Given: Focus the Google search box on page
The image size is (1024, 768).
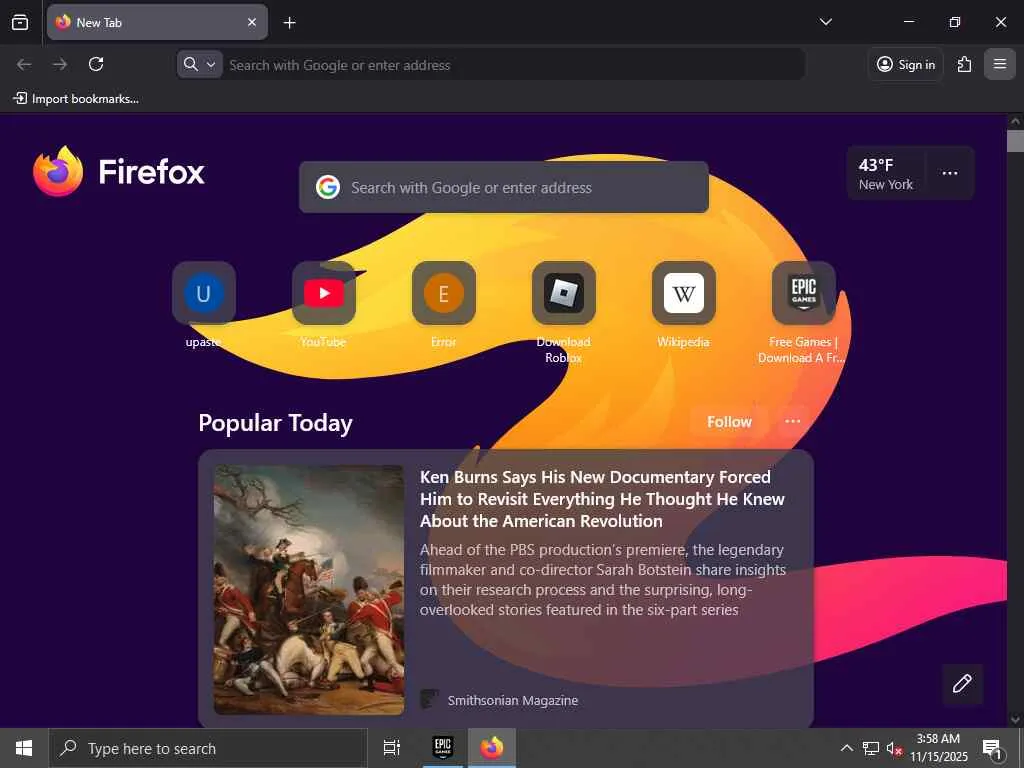Looking at the screenshot, I should tap(504, 187).
